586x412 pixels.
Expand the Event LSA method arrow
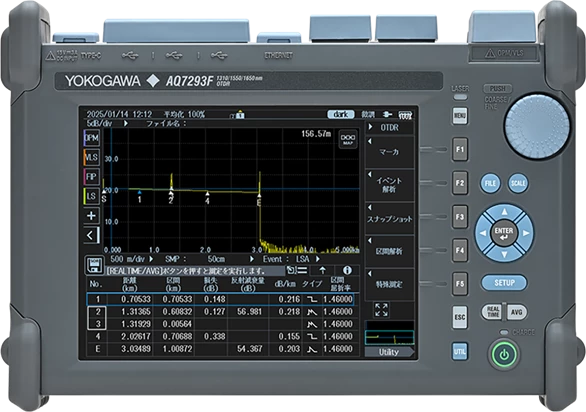click(318, 259)
